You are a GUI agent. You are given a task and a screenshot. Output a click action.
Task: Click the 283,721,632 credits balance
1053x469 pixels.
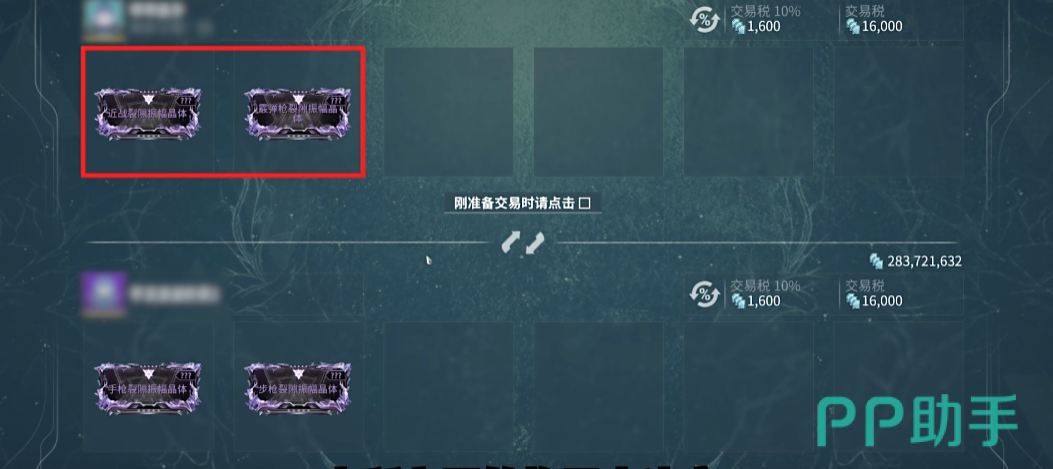925,261
